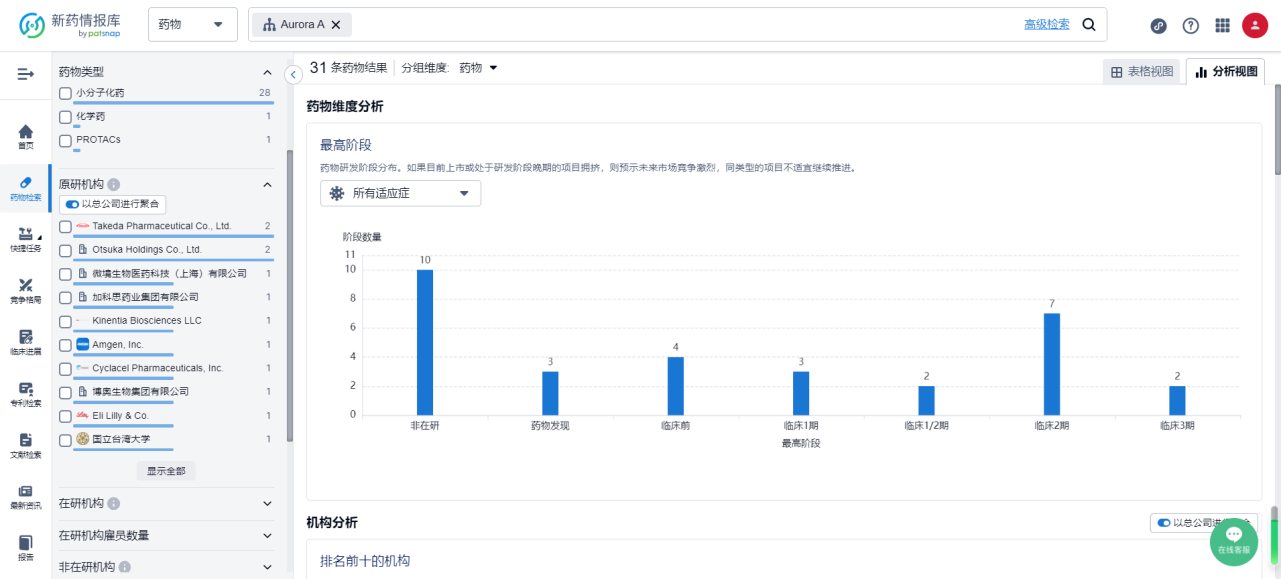The height and width of the screenshot is (579, 1281).
Task: Select the Takeda Pharmaceutical checkbox
Action: (65, 226)
